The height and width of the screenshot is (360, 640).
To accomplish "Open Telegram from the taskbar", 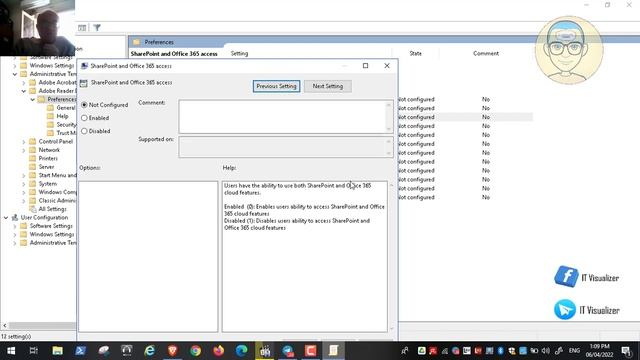I will [x=288, y=351].
